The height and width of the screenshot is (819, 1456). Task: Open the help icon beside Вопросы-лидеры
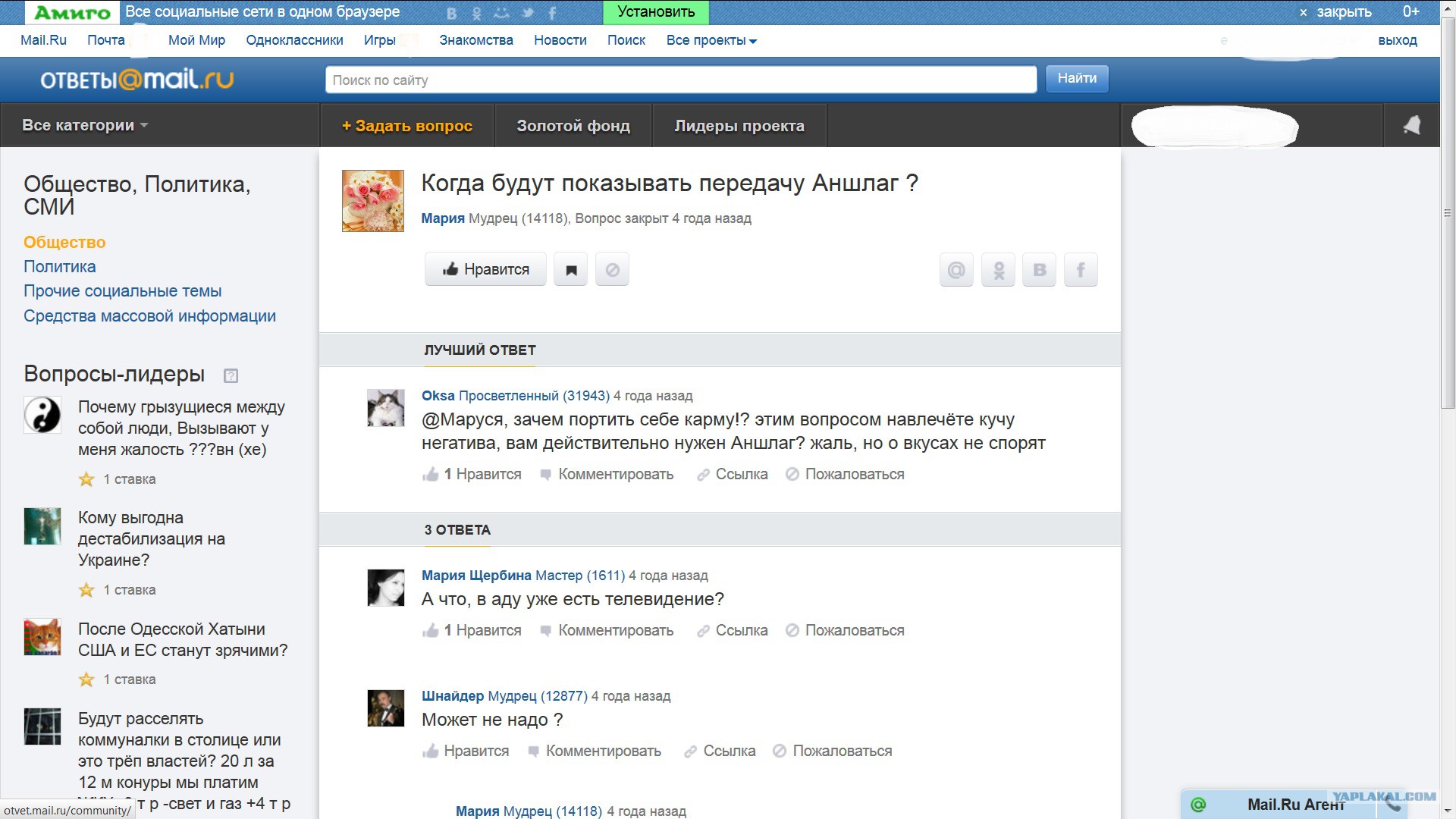click(x=231, y=375)
